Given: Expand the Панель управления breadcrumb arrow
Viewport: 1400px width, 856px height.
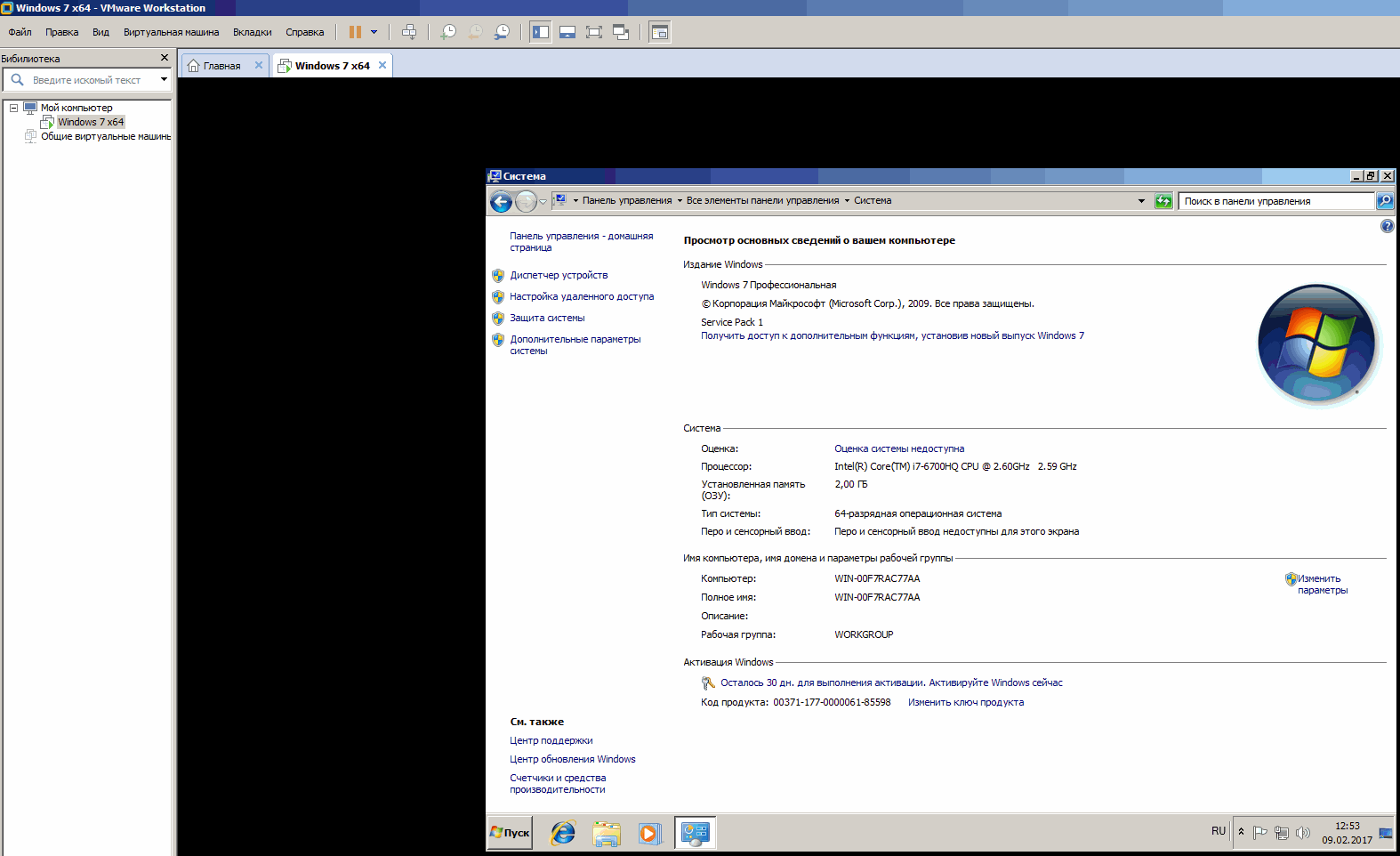Looking at the screenshot, I should tap(680, 201).
